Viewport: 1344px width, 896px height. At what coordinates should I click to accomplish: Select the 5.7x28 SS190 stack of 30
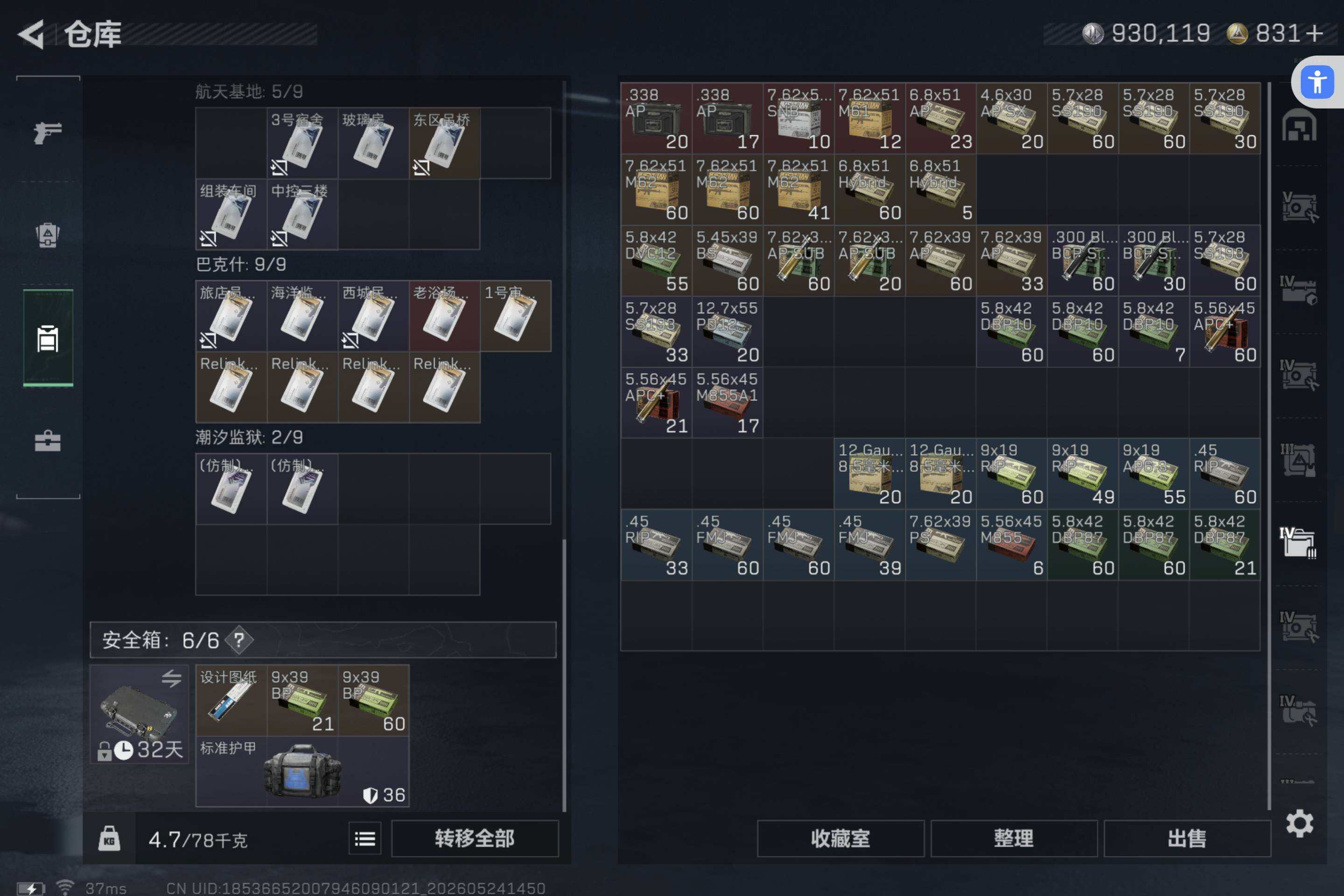(1225, 118)
